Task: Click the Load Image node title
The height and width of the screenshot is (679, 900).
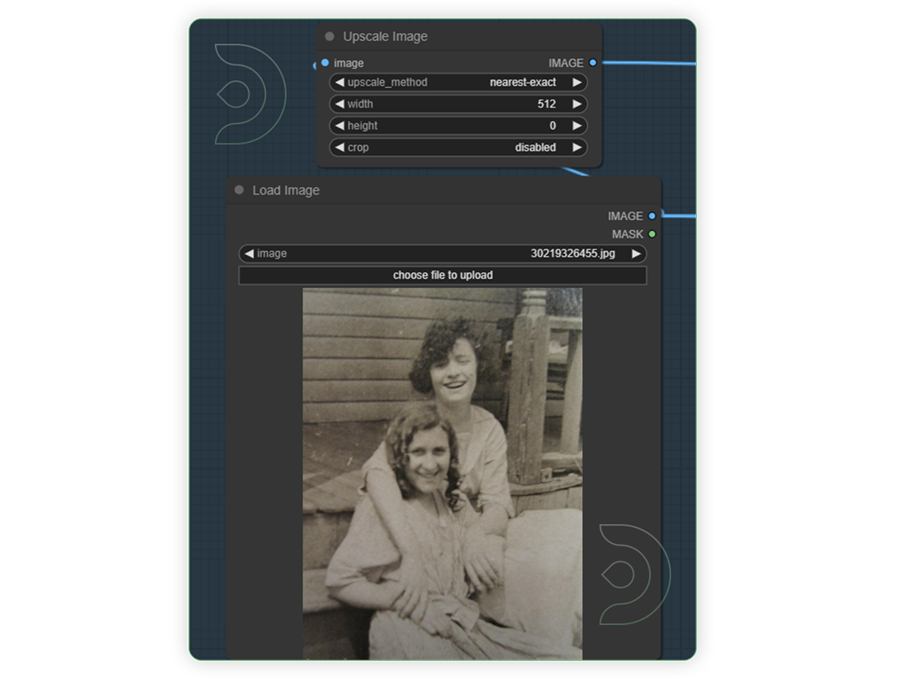Action: [286, 190]
